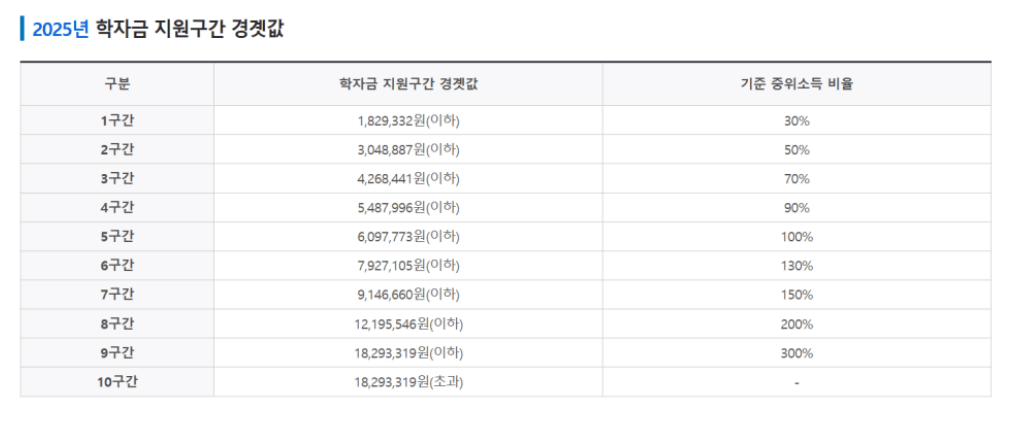1025x428 pixels.
Task: Click the value '9,146,660원(이하)'
Action: 409,295
